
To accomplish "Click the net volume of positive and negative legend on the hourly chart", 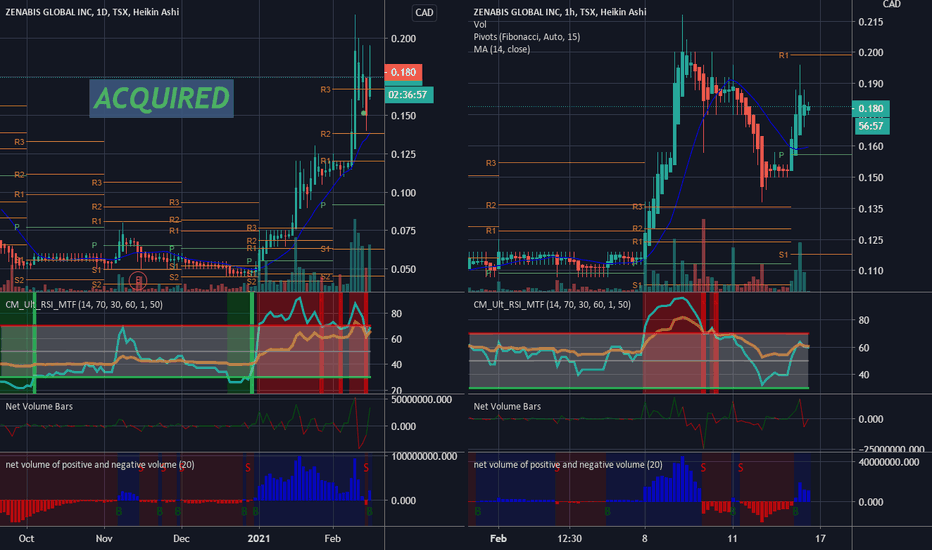I will [x=568, y=465].
